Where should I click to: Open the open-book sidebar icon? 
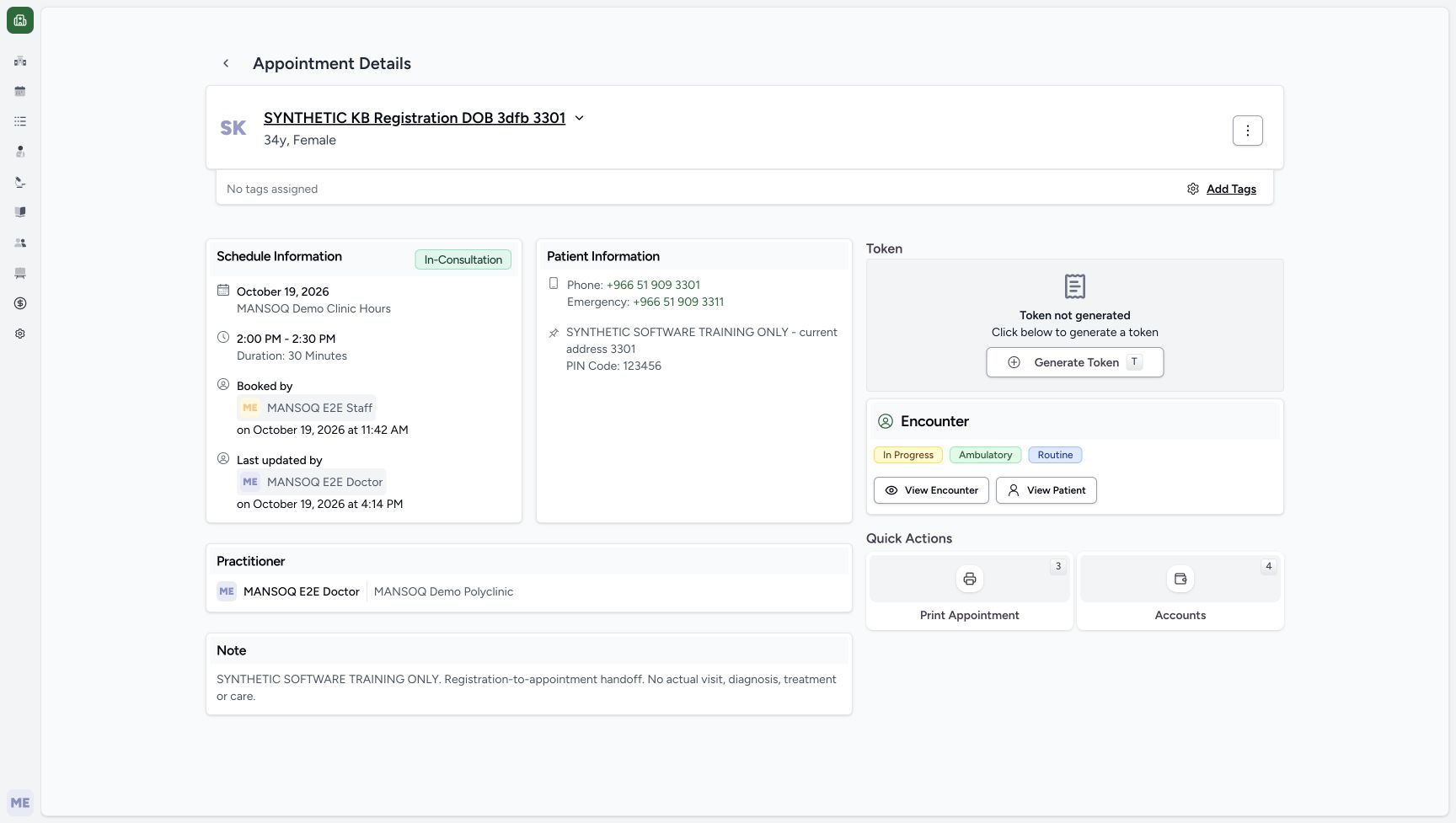pyautogui.click(x=20, y=212)
